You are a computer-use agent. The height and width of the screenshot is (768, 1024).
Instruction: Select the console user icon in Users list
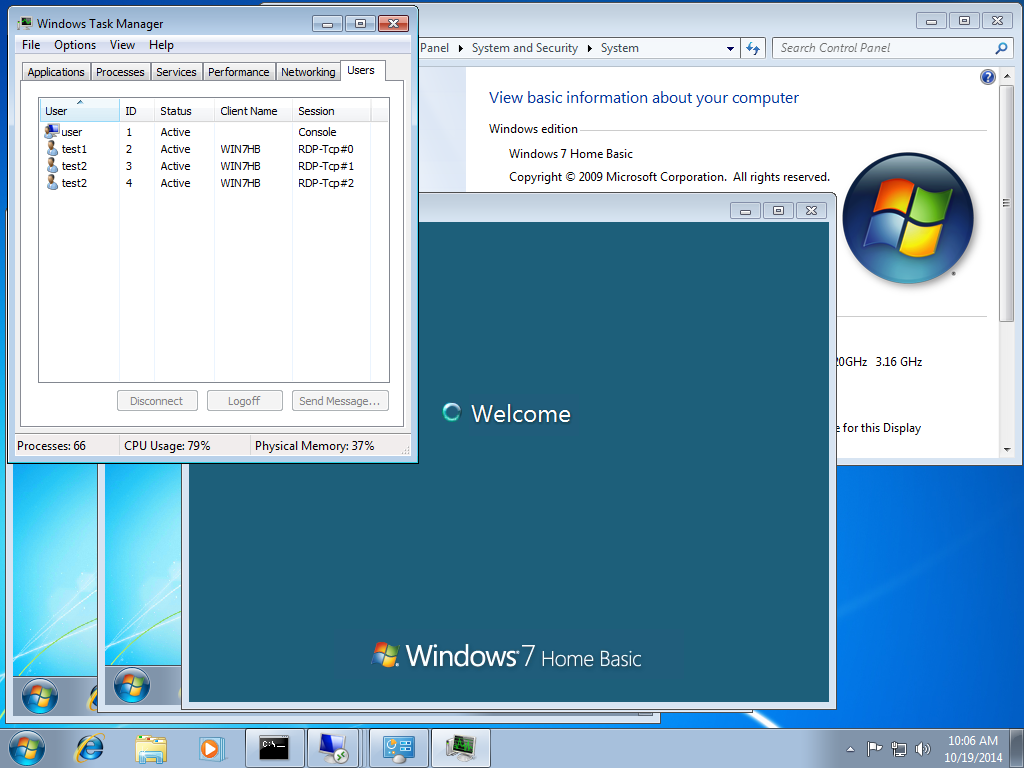click(x=52, y=131)
